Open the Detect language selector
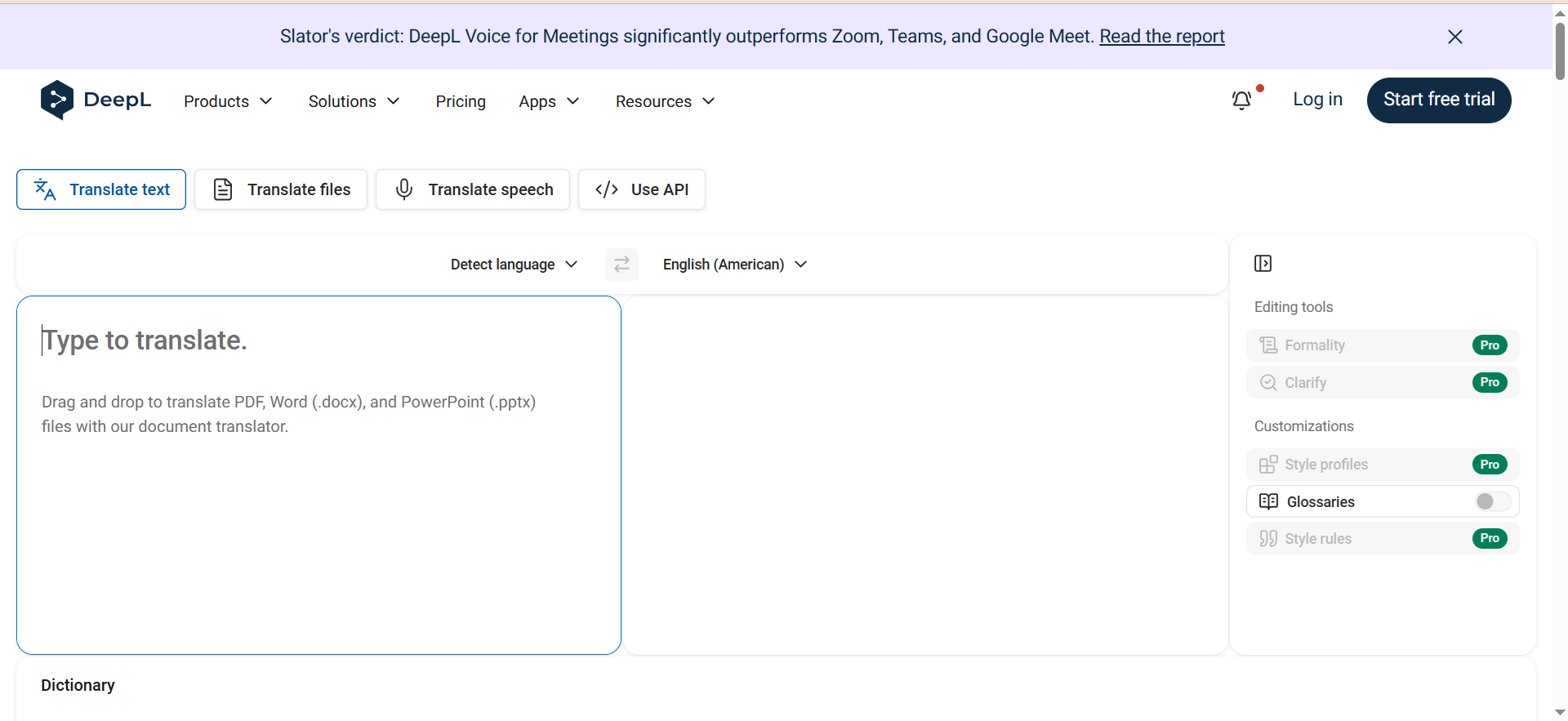The width and height of the screenshot is (1568, 721). [x=514, y=265]
